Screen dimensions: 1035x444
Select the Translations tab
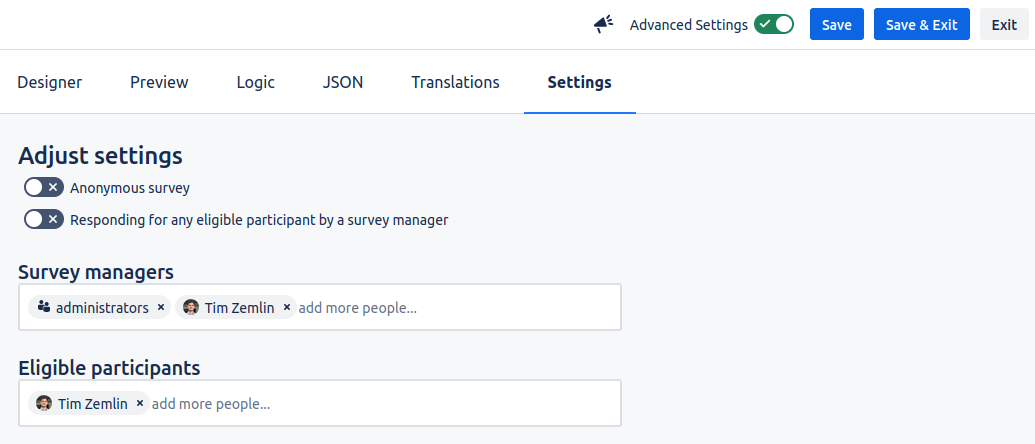click(455, 82)
